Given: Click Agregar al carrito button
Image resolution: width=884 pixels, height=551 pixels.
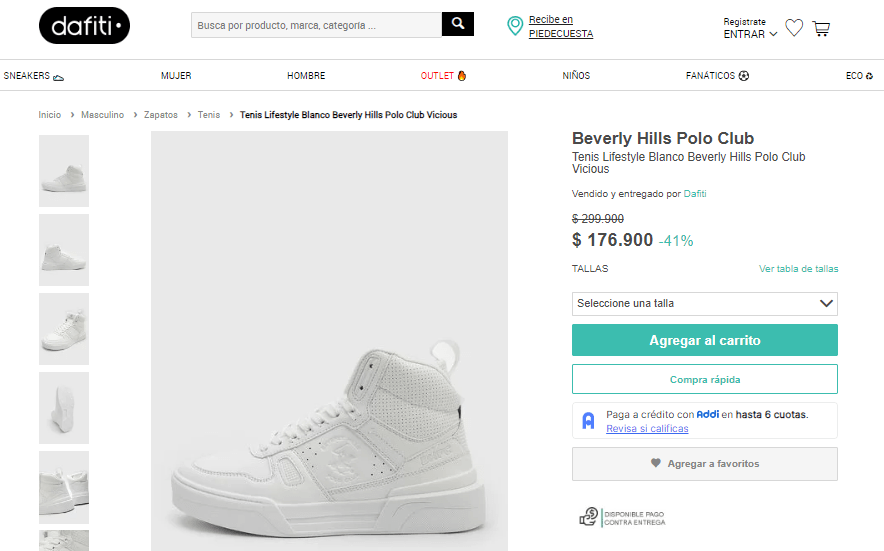Looking at the screenshot, I should point(704,340).
